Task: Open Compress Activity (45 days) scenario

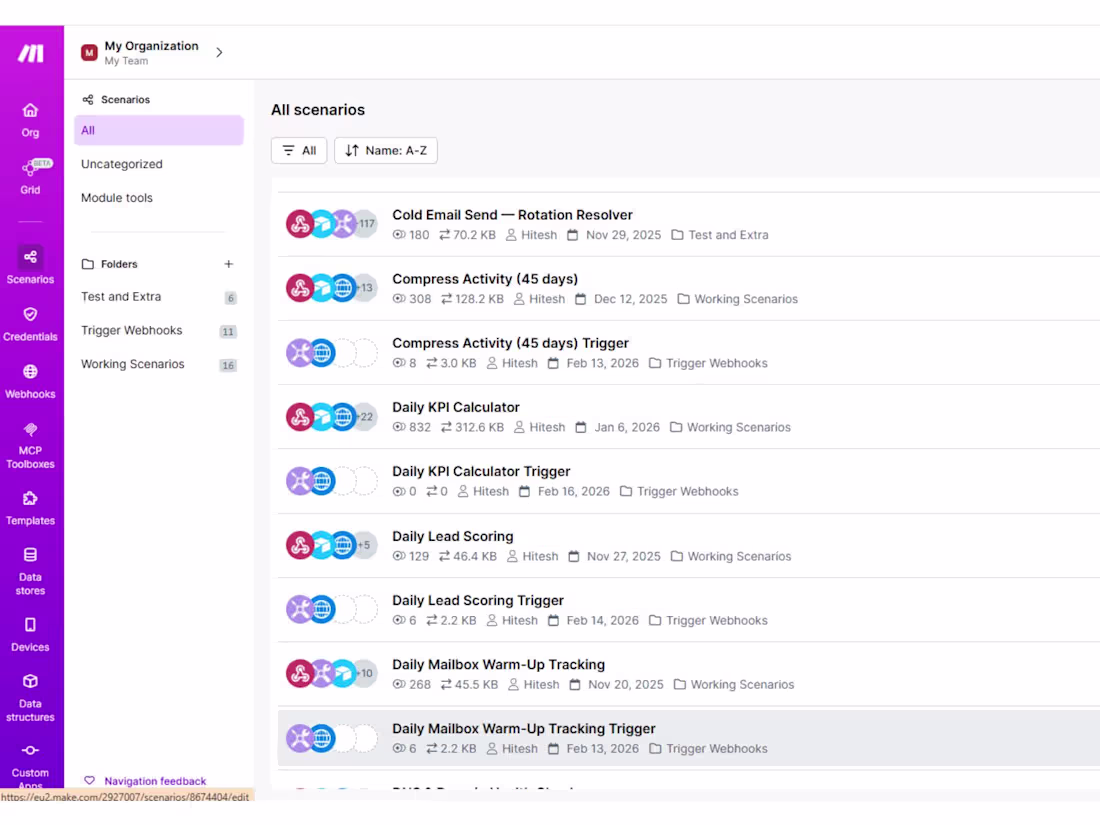Action: 485,279
